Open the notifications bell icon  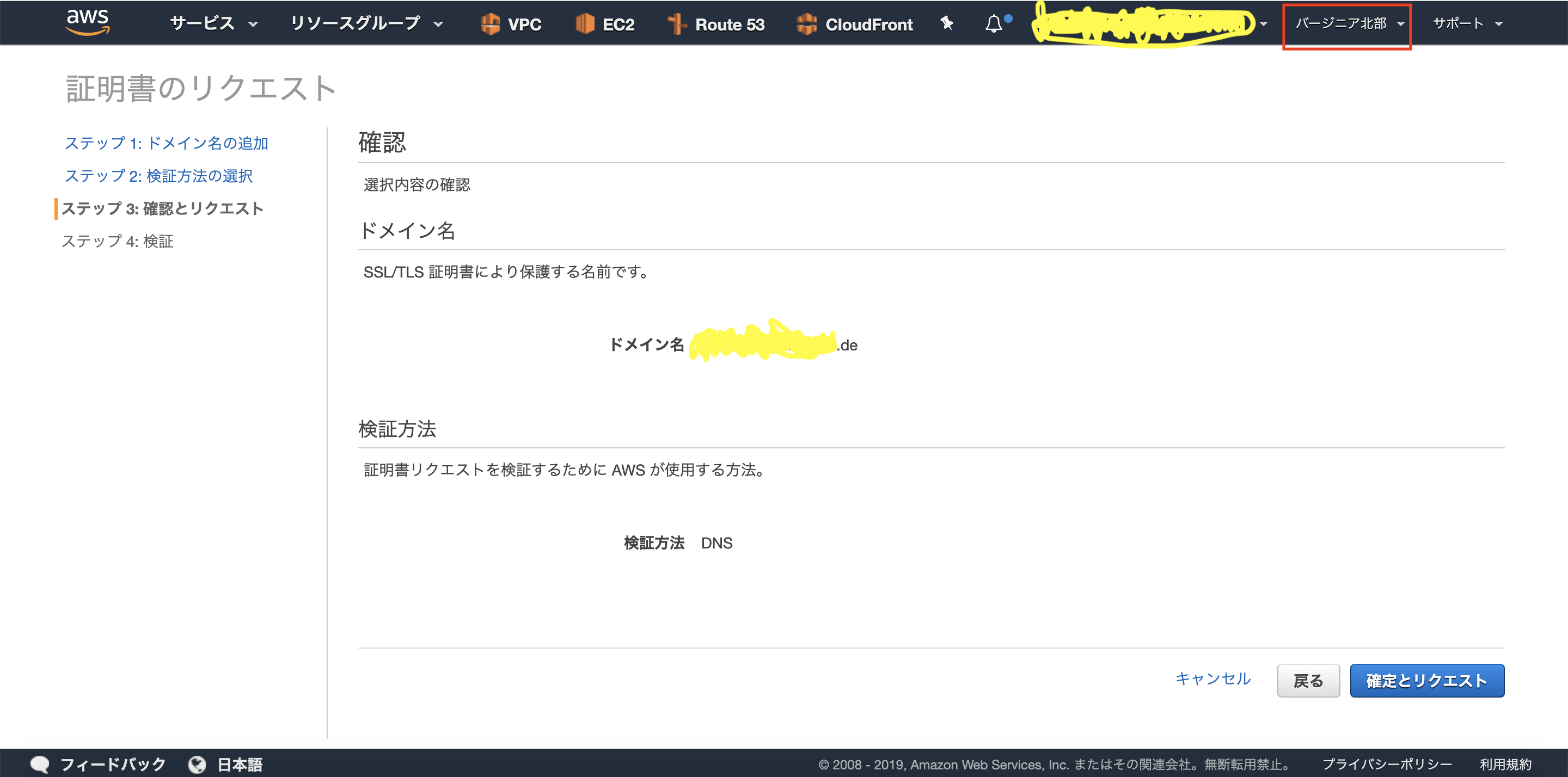coord(994,24)
